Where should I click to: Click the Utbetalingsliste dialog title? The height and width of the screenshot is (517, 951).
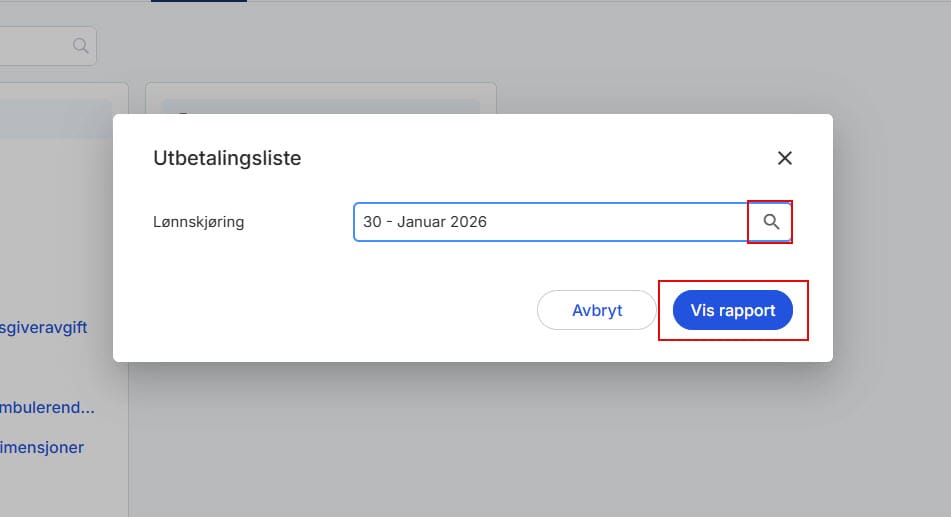click(x=227, y=158)
